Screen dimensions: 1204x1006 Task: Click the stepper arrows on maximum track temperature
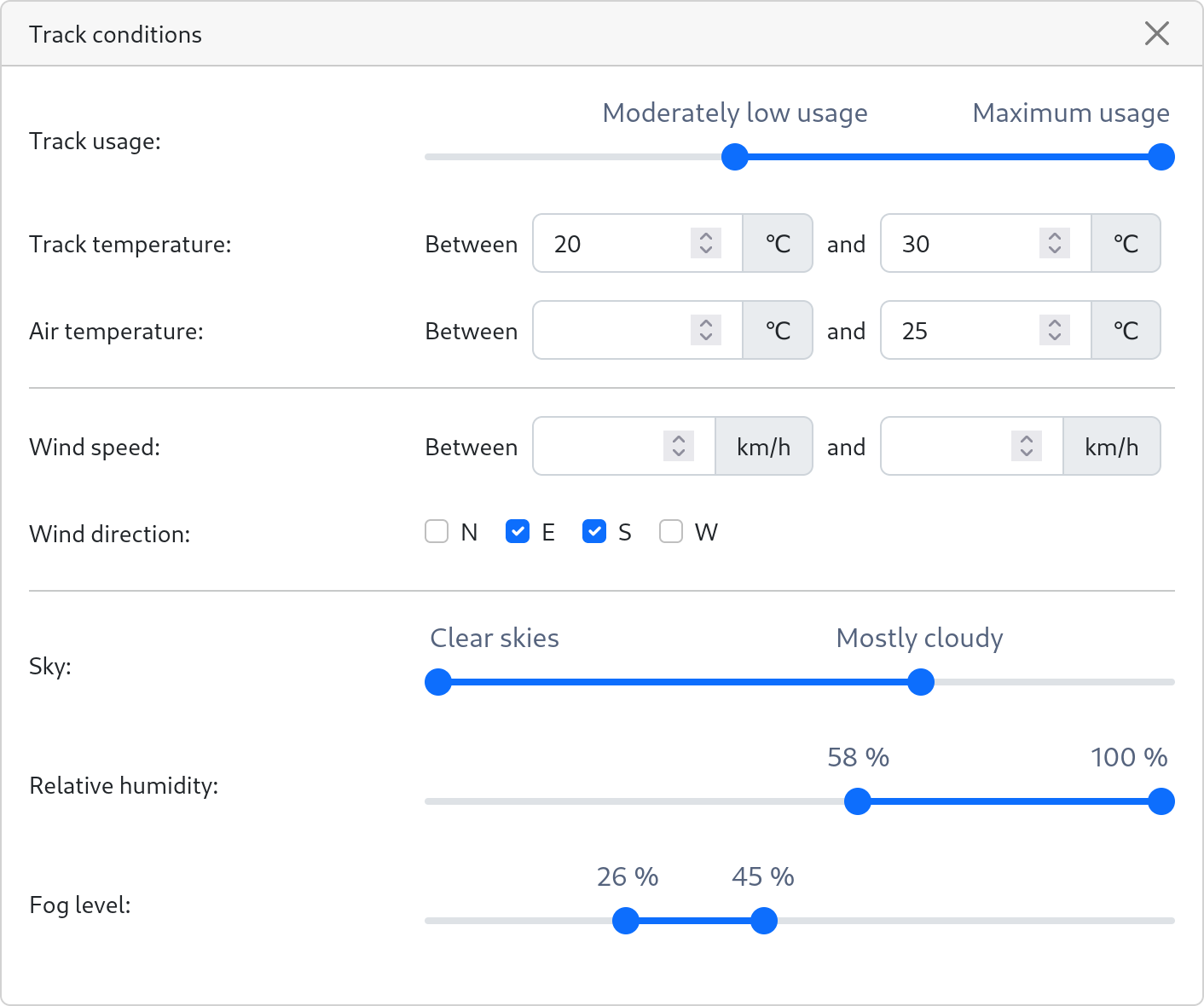coord(1054,244)
